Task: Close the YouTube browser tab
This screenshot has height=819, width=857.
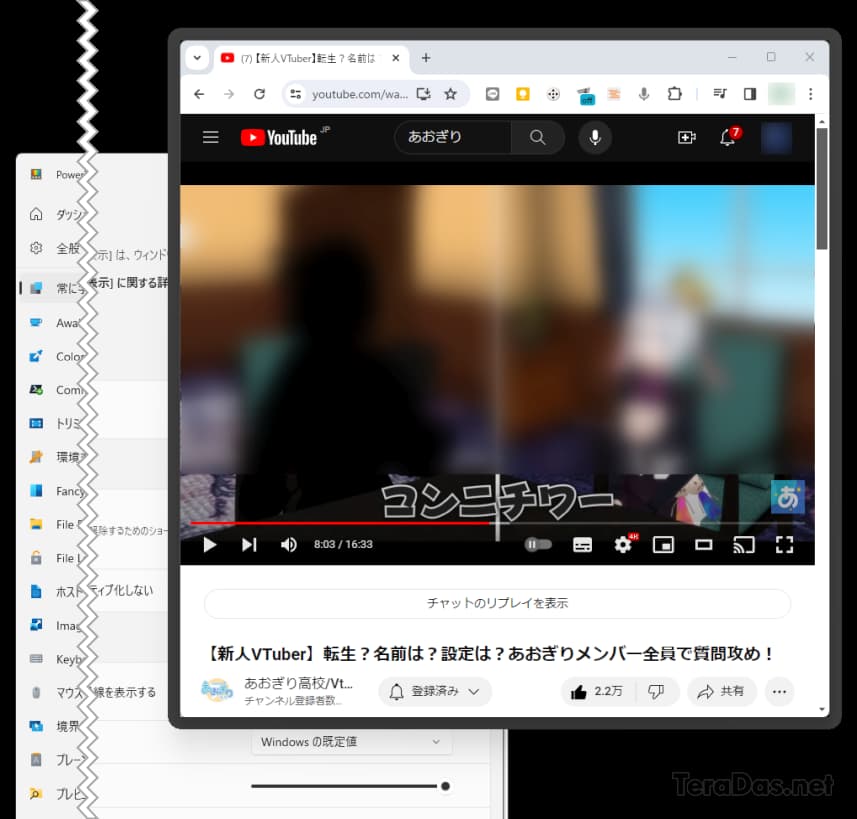Action: tap(396, 58)
